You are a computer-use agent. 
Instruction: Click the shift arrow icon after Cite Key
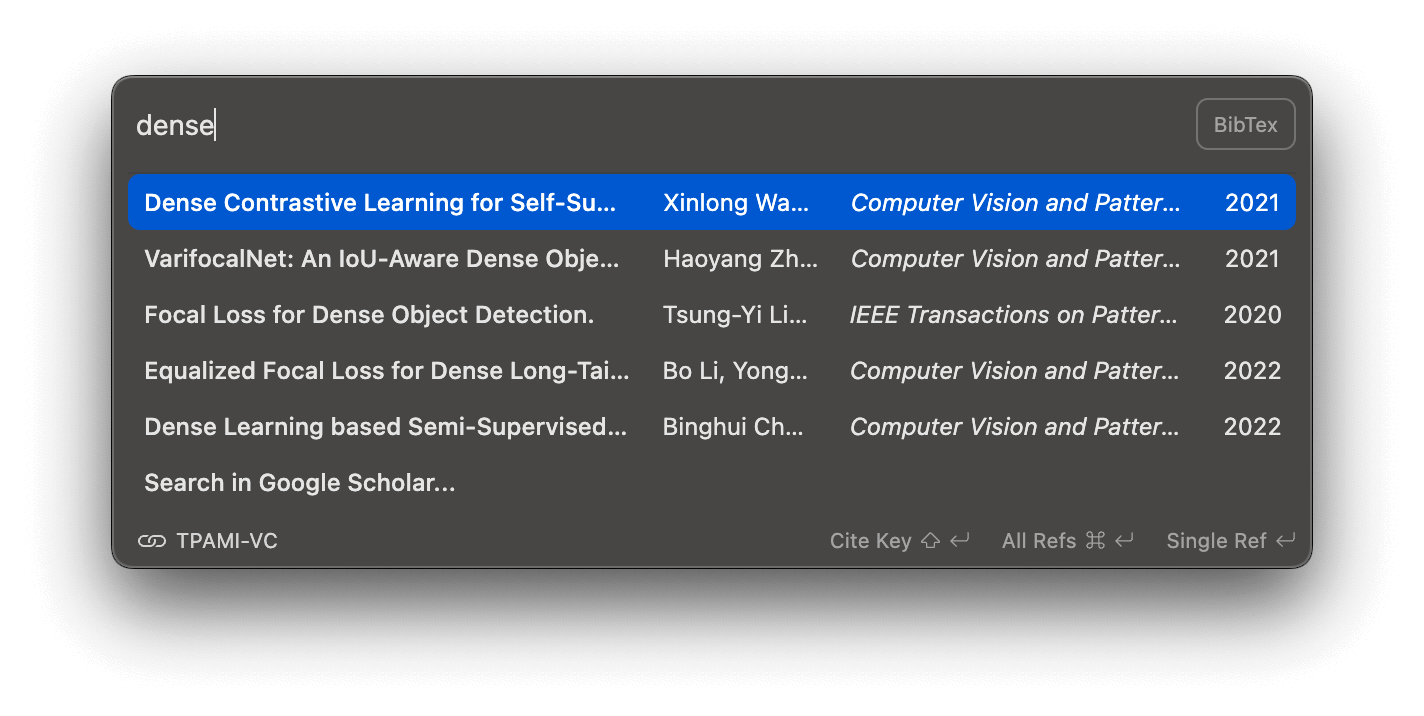coord(930,541)
